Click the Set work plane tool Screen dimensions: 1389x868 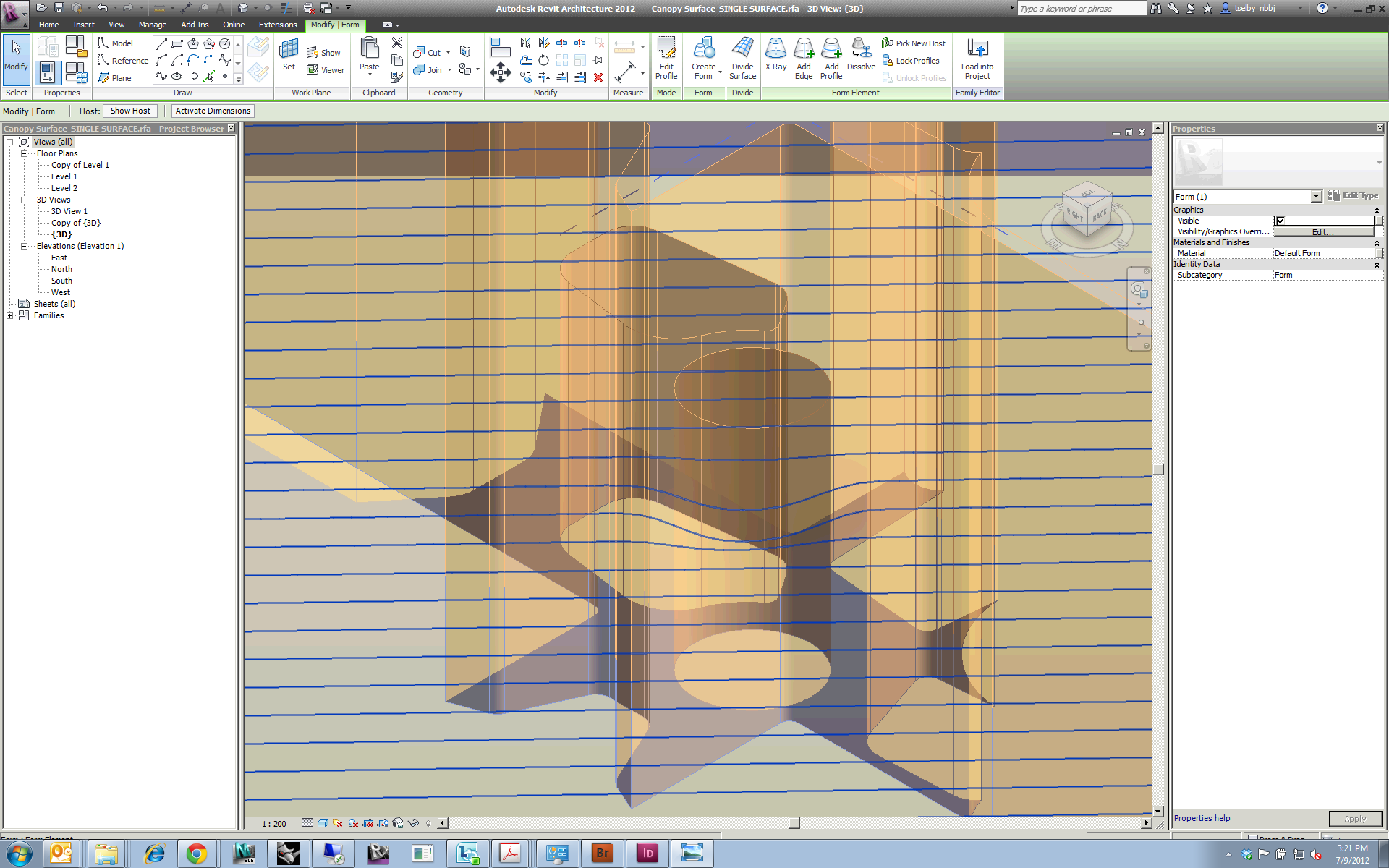click(x=289, y=55)
